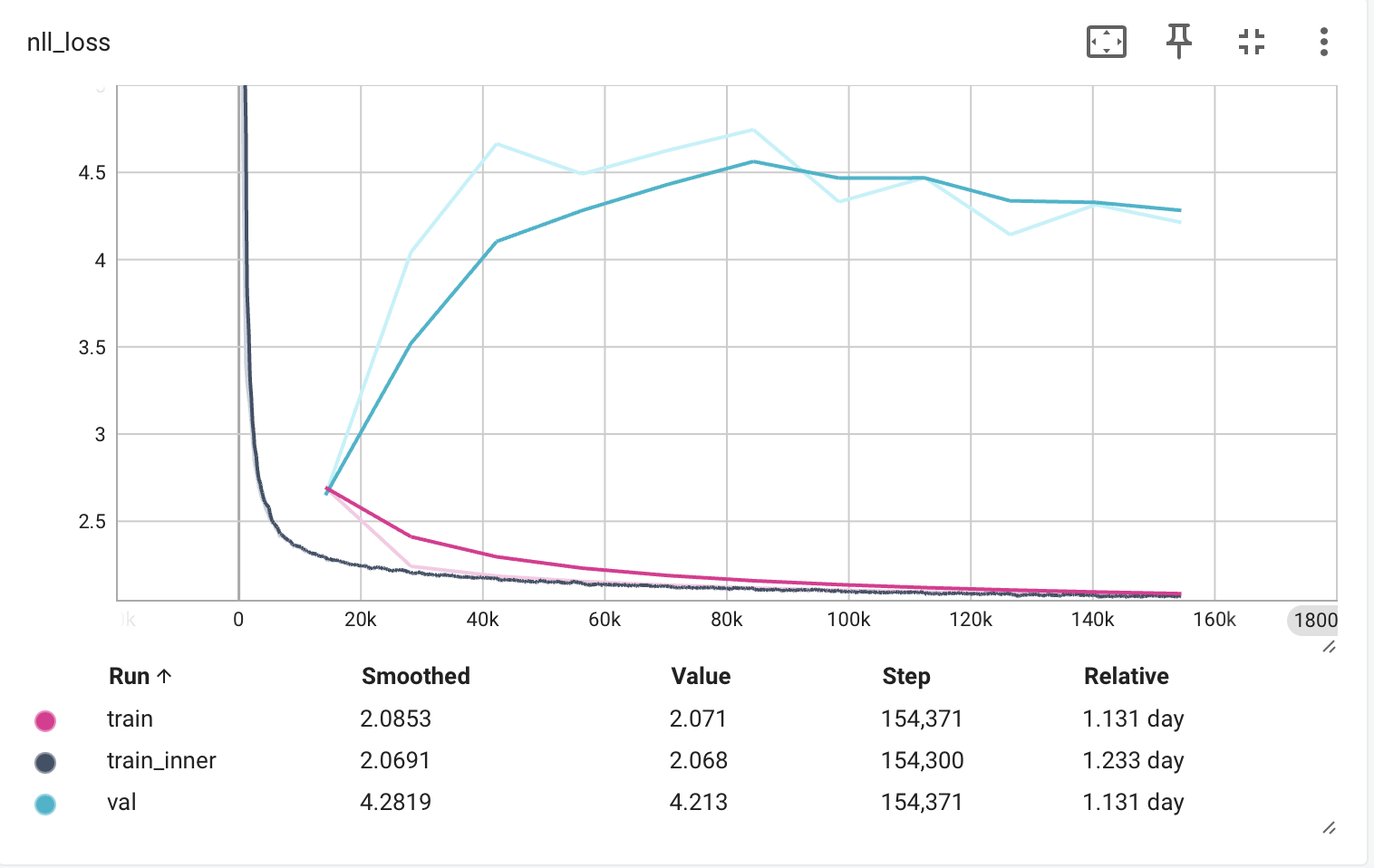Click the sort arrow beside Run
Viewport: 1374px width, 868px height.
pos(164,676)
